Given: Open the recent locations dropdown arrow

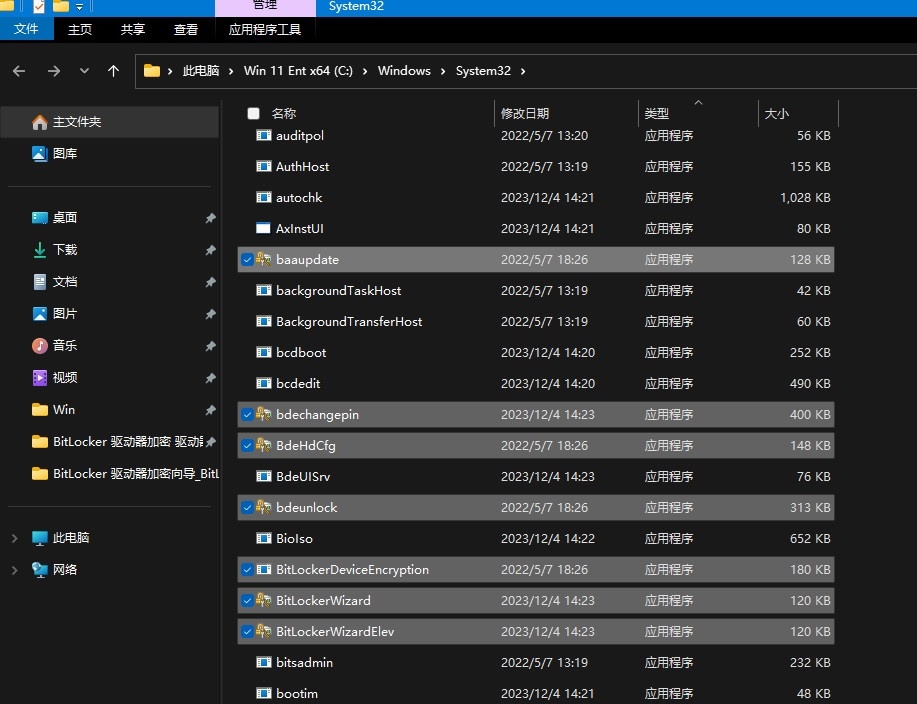Looking at the screenshot, I should pos(84,71).
